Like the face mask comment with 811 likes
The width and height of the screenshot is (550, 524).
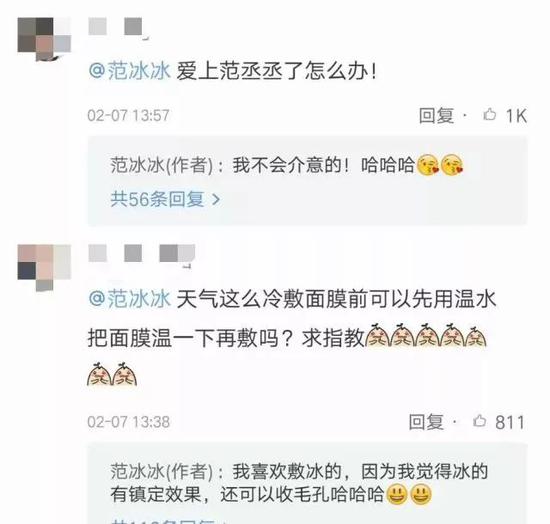click(x=479, y=421)
